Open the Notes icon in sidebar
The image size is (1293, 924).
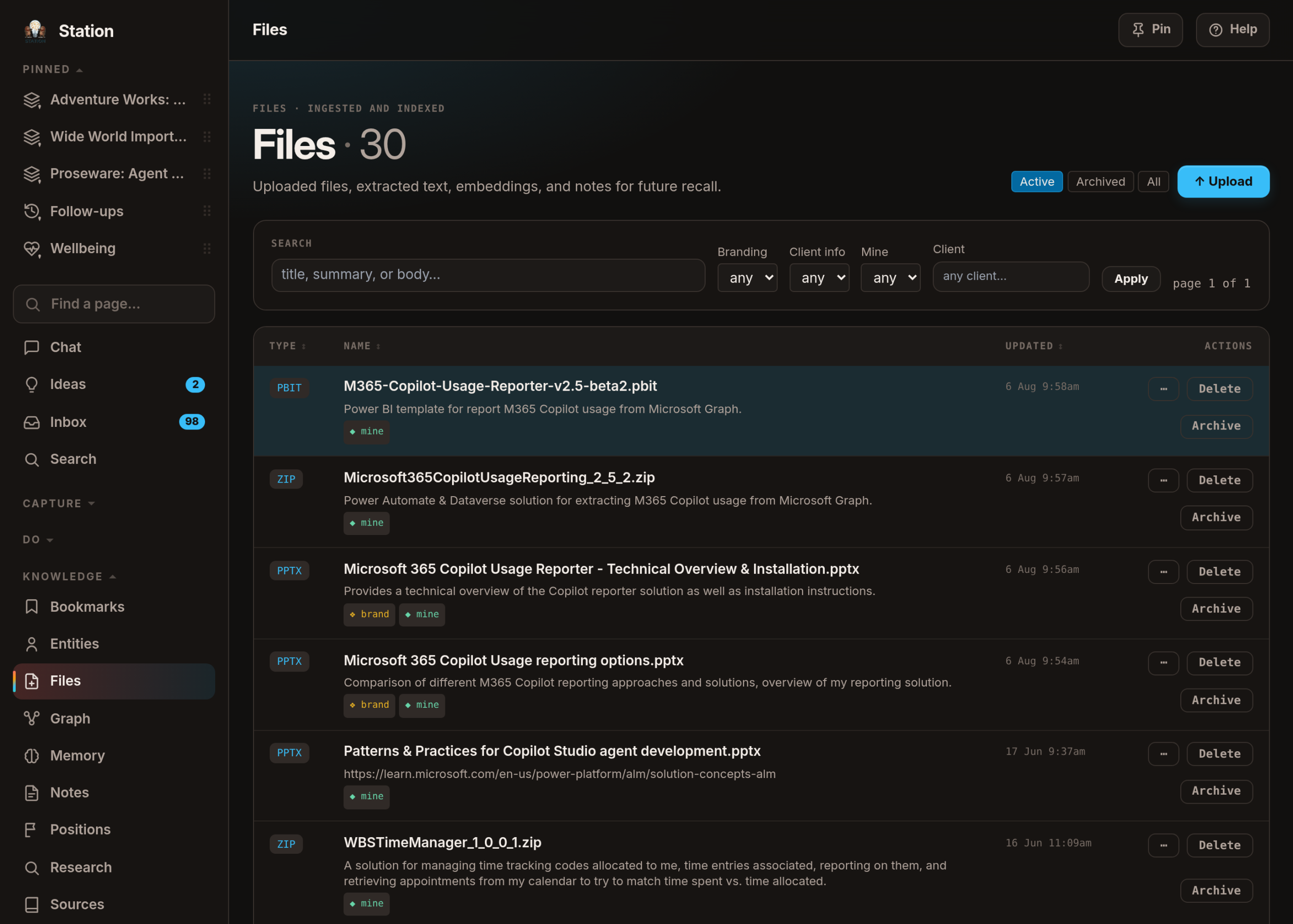click(32, 793)
